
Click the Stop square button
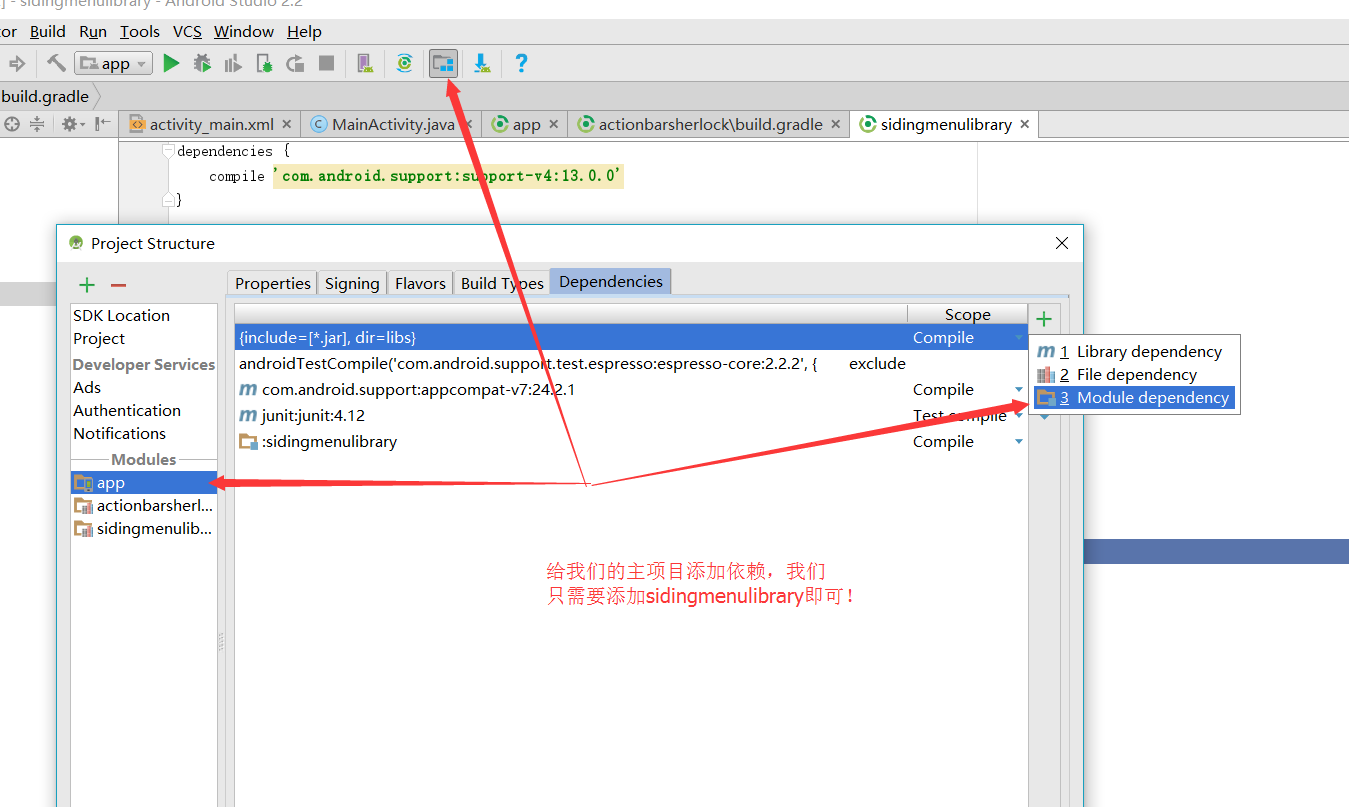click(326, 63)
